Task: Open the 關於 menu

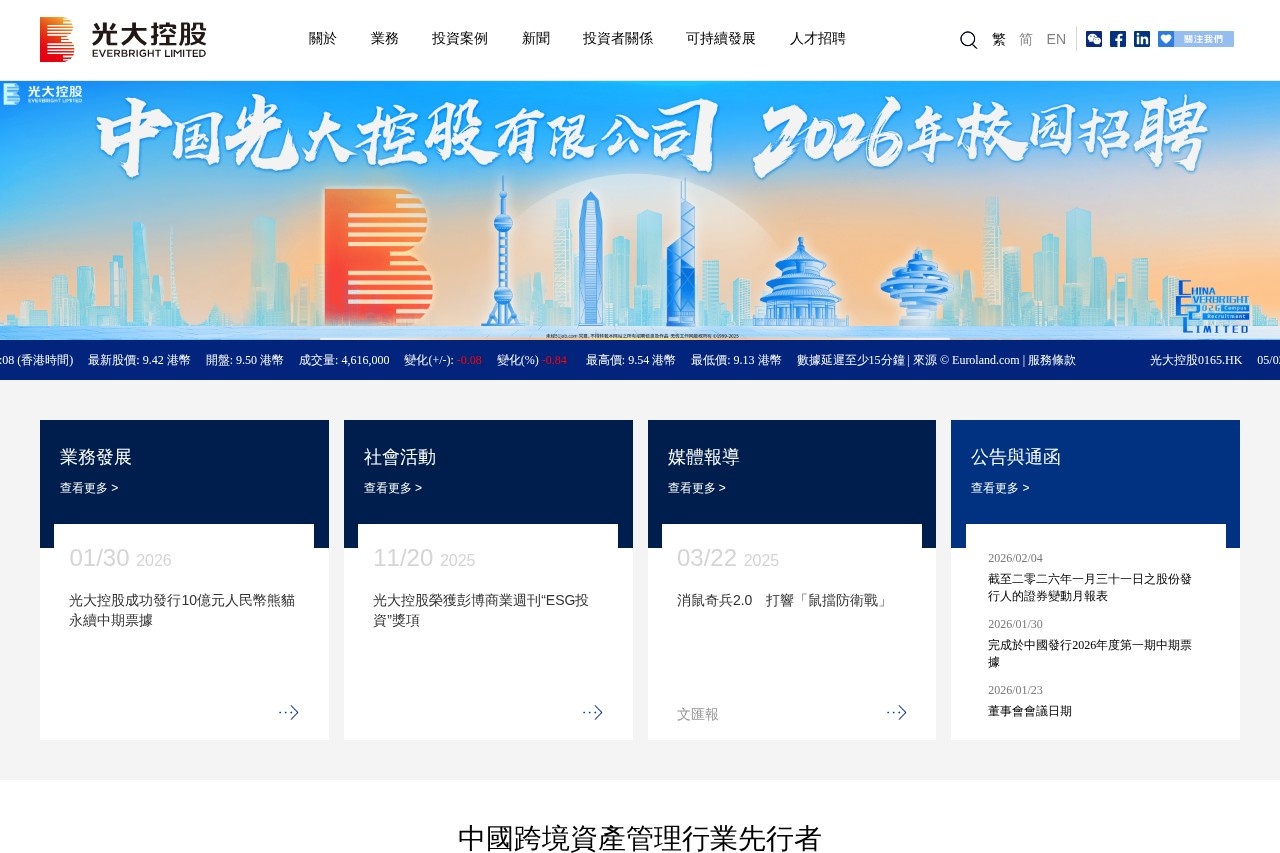Action: tap(323, 39)
